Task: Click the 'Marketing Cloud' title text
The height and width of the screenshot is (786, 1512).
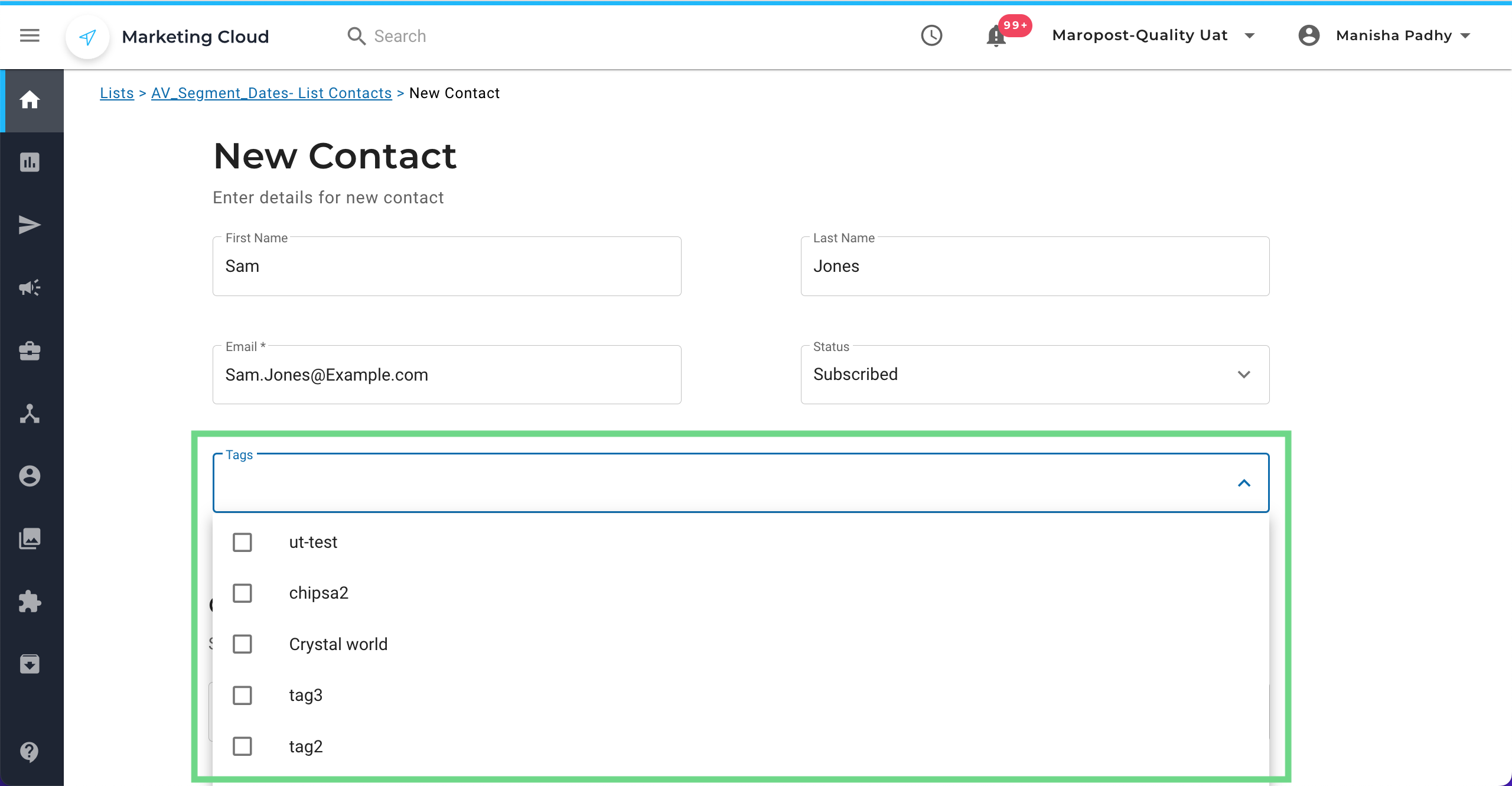Action: click(x=195, y=37)
